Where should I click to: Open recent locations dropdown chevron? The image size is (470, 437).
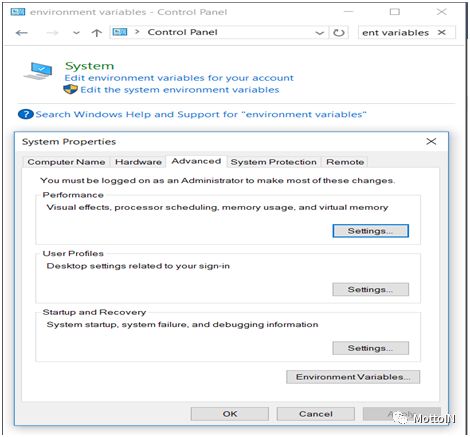click(76, 33)
